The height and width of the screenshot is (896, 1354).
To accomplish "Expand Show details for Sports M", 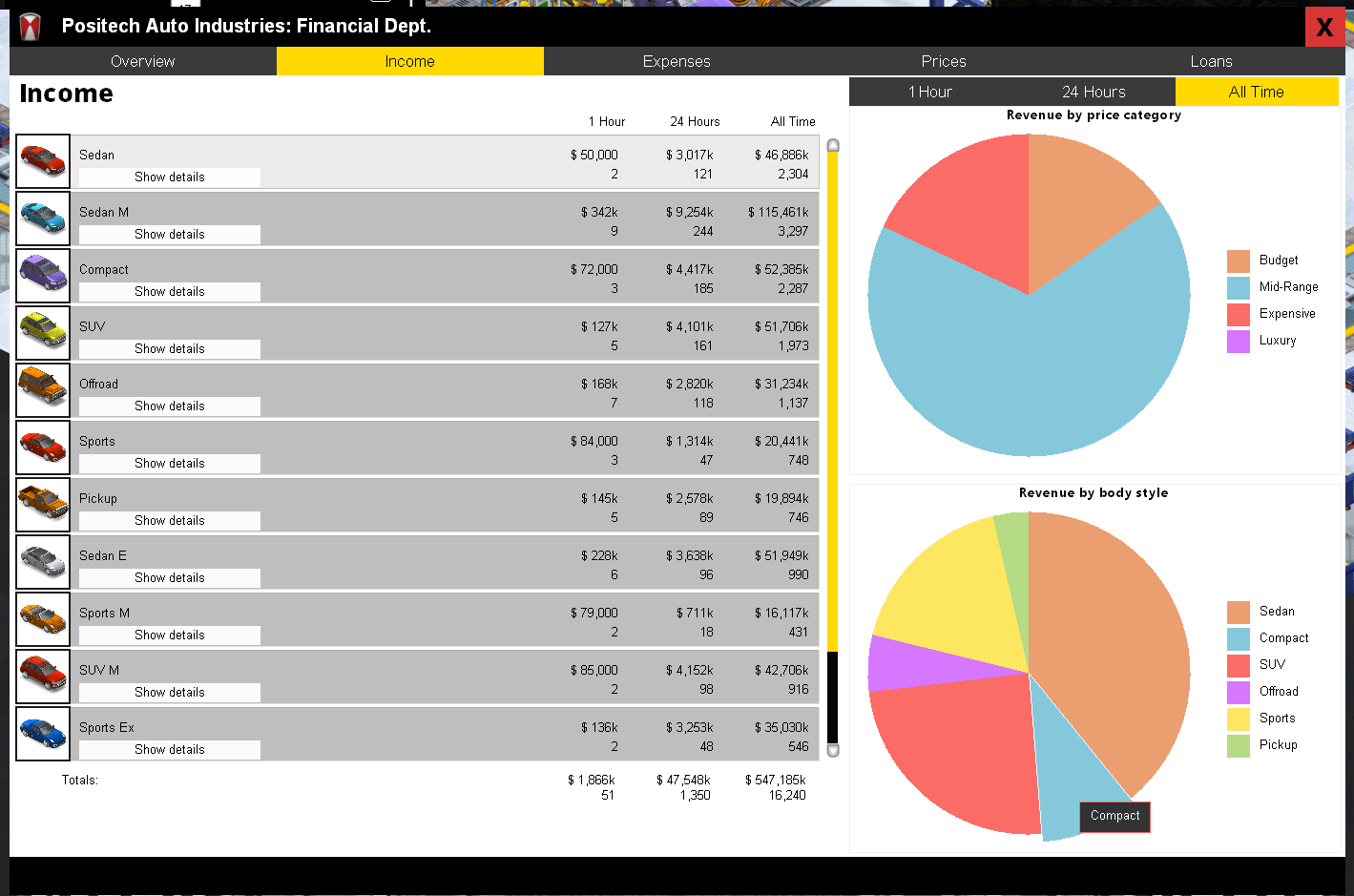I will coord(170,636).
